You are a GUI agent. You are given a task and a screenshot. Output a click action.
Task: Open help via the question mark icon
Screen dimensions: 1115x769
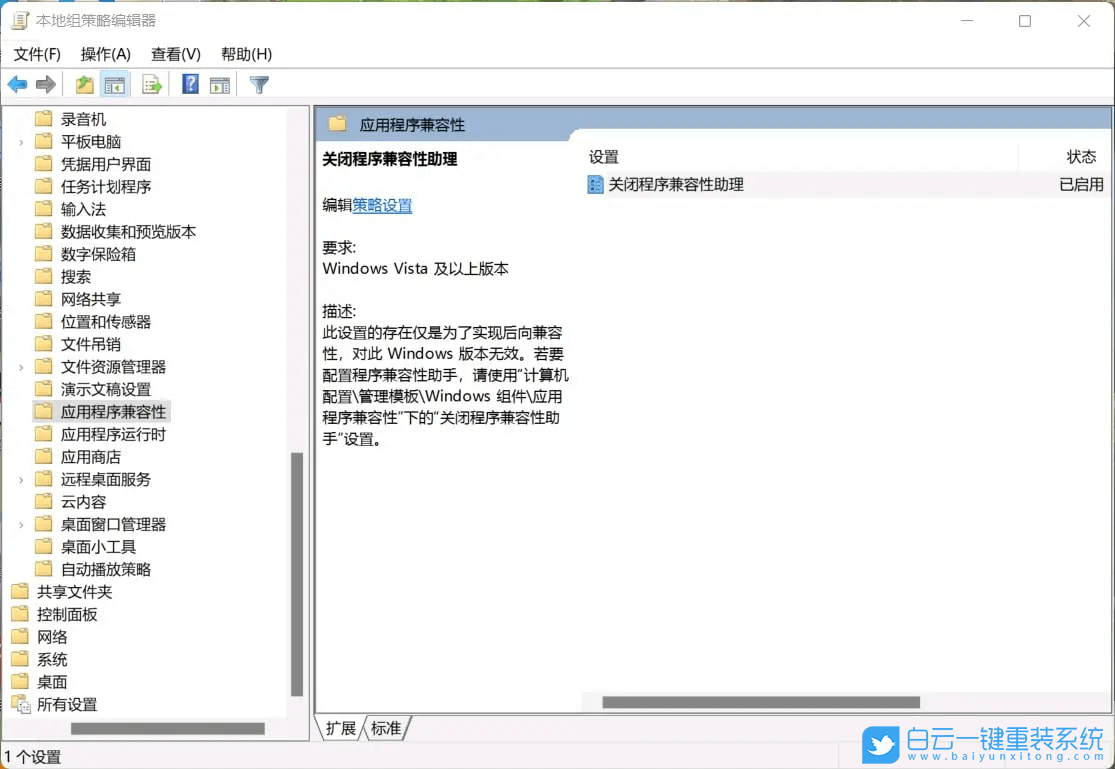(x=189, y=84)
